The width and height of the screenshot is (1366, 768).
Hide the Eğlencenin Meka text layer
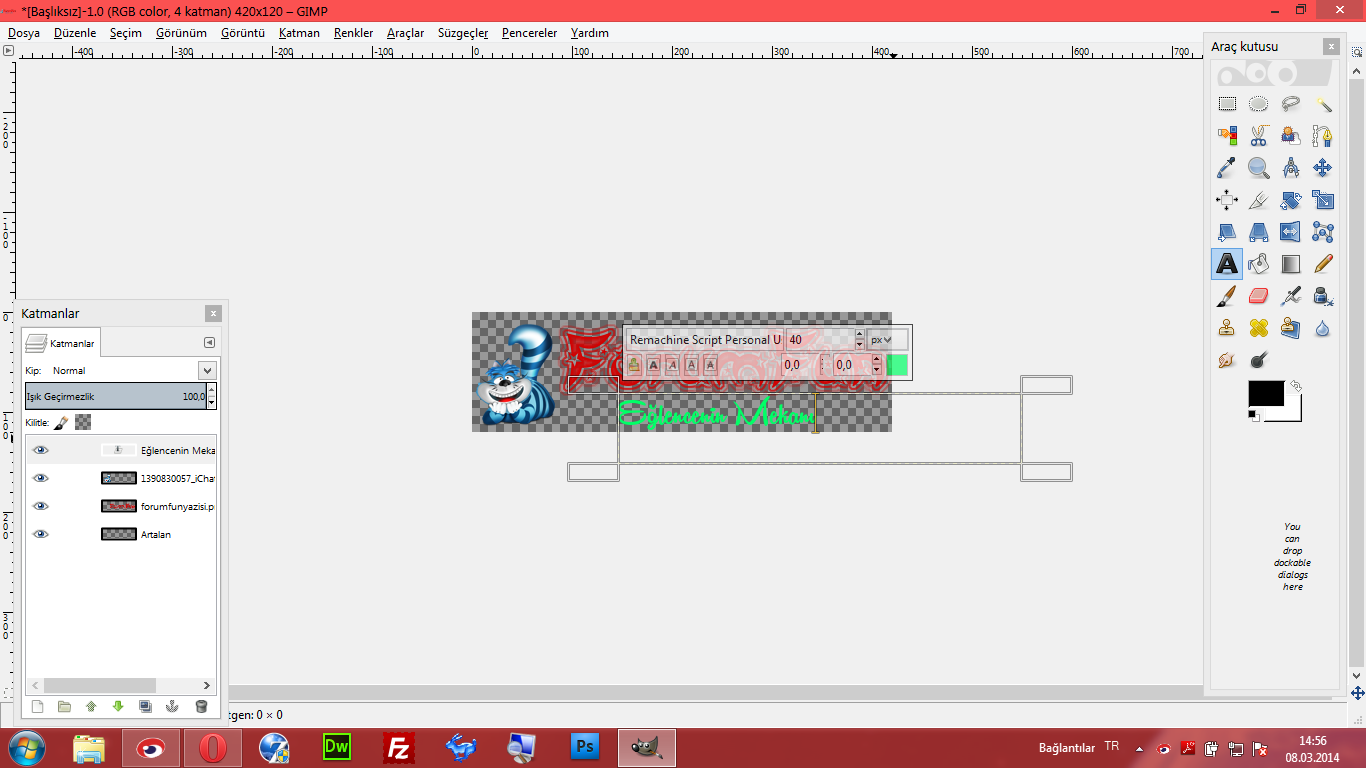point(41,450)
